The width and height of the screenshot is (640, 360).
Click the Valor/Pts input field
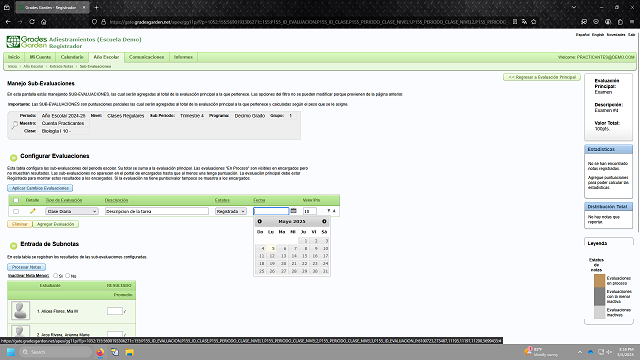tap(310, 211)
